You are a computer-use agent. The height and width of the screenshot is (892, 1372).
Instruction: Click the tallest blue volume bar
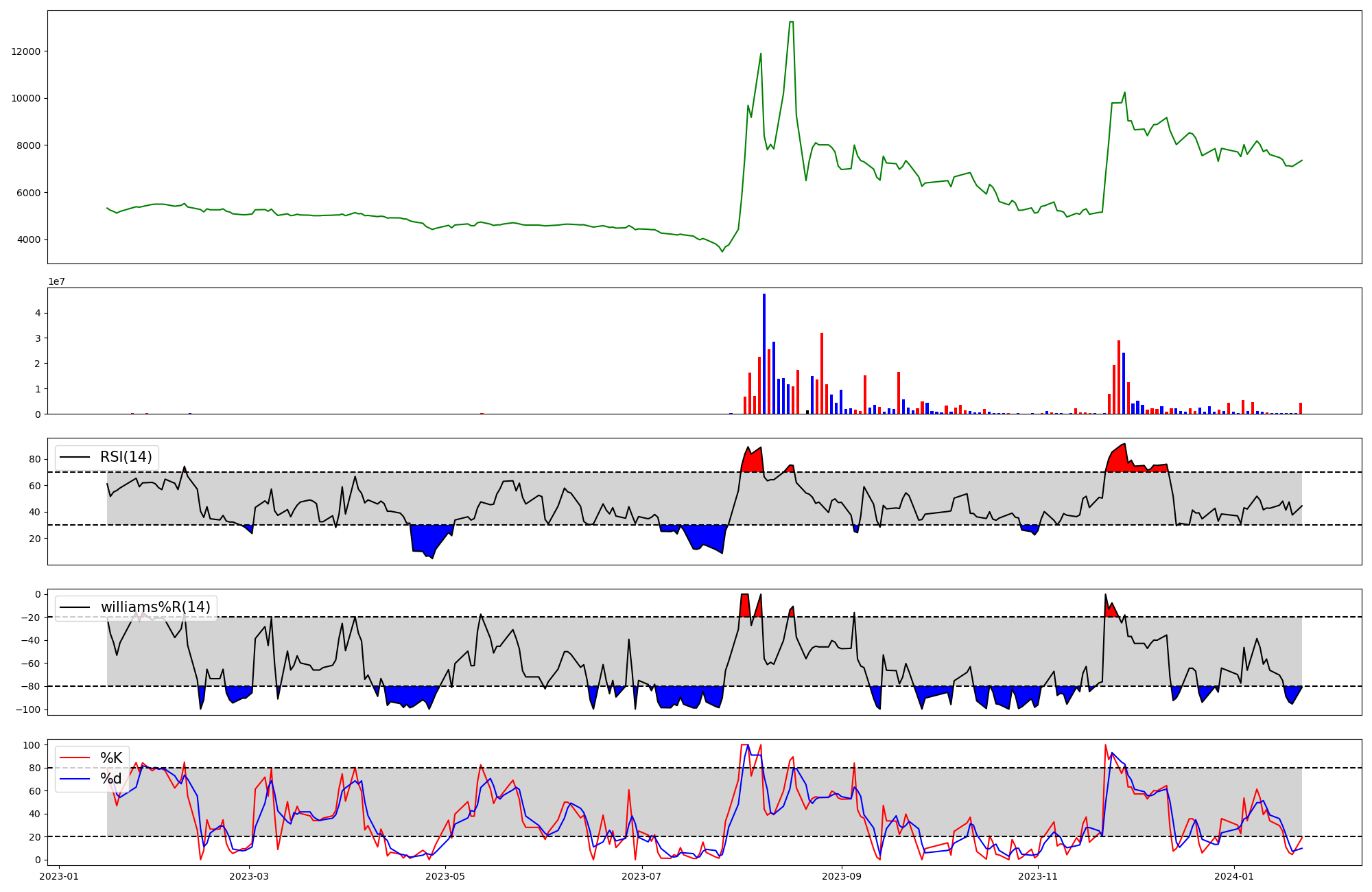[764, 353]
